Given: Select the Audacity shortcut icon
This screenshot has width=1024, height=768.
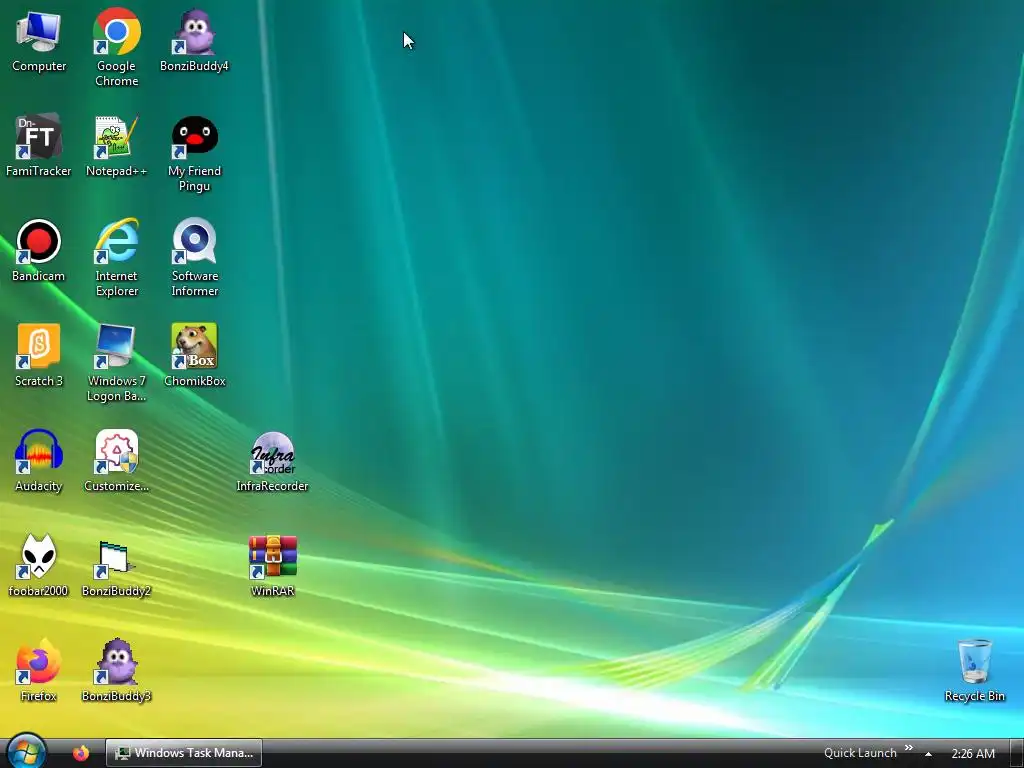Looking at the screenshot, I should (x=39, y=461).
